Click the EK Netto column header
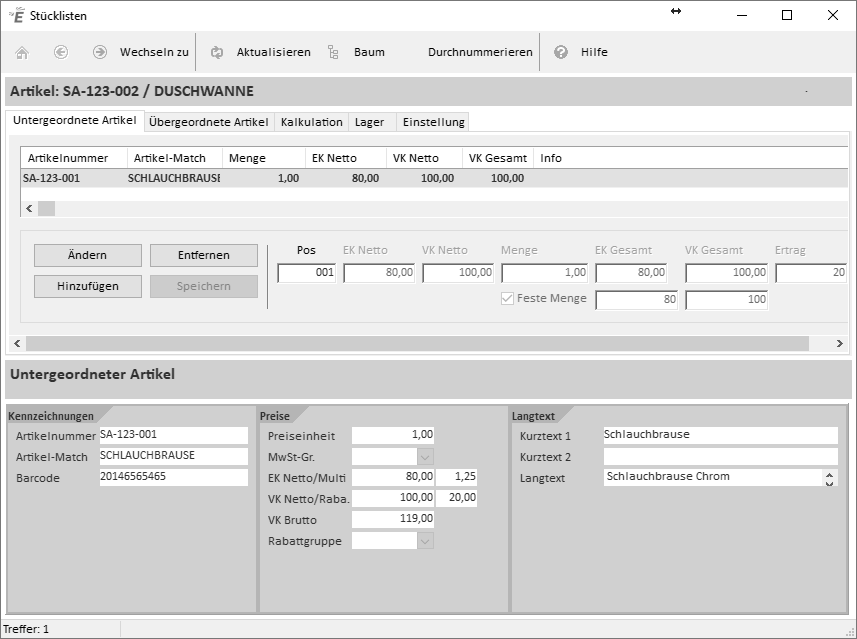 tap(345, 158)
